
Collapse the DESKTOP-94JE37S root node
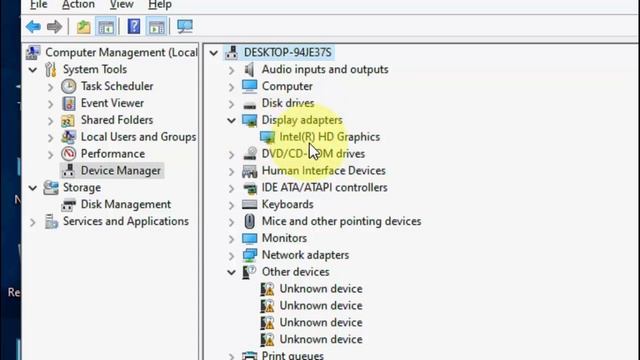click(213, 53)
